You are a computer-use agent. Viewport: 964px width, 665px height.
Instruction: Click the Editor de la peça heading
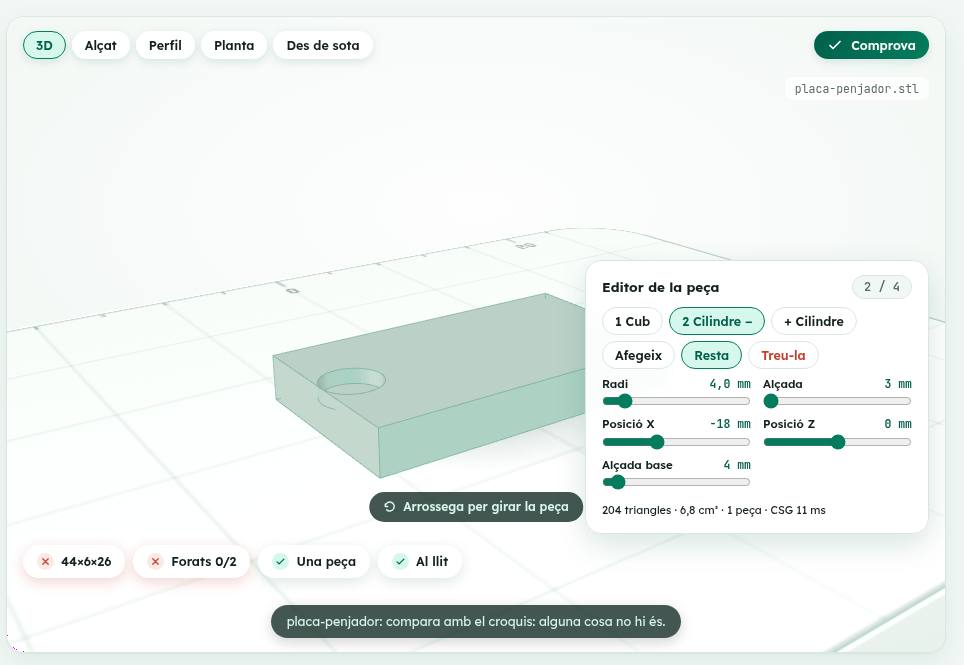660,287
